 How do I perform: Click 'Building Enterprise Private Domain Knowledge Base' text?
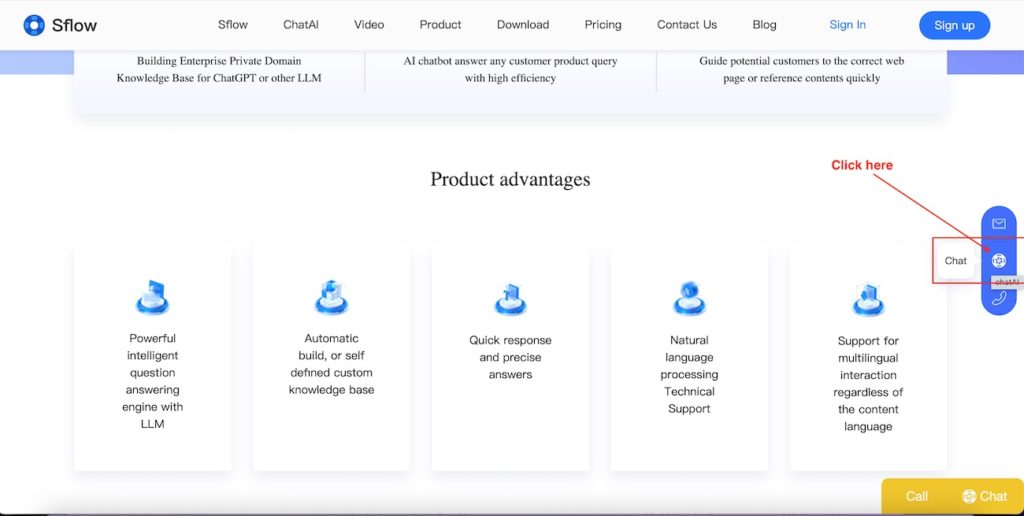pyautogui.click(x=219, y=69)
